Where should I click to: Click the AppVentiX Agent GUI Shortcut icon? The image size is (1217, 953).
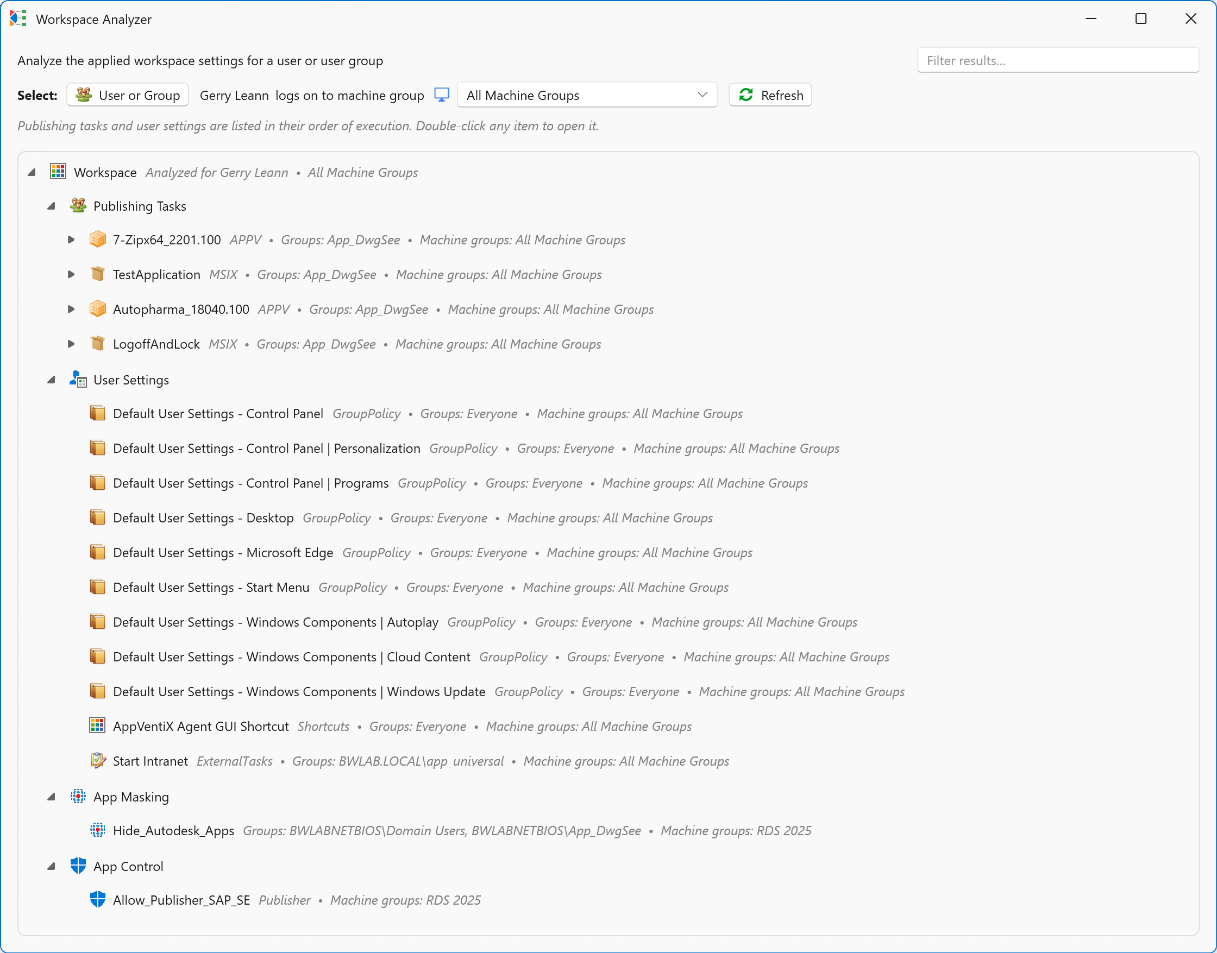(x=97, y=726)
